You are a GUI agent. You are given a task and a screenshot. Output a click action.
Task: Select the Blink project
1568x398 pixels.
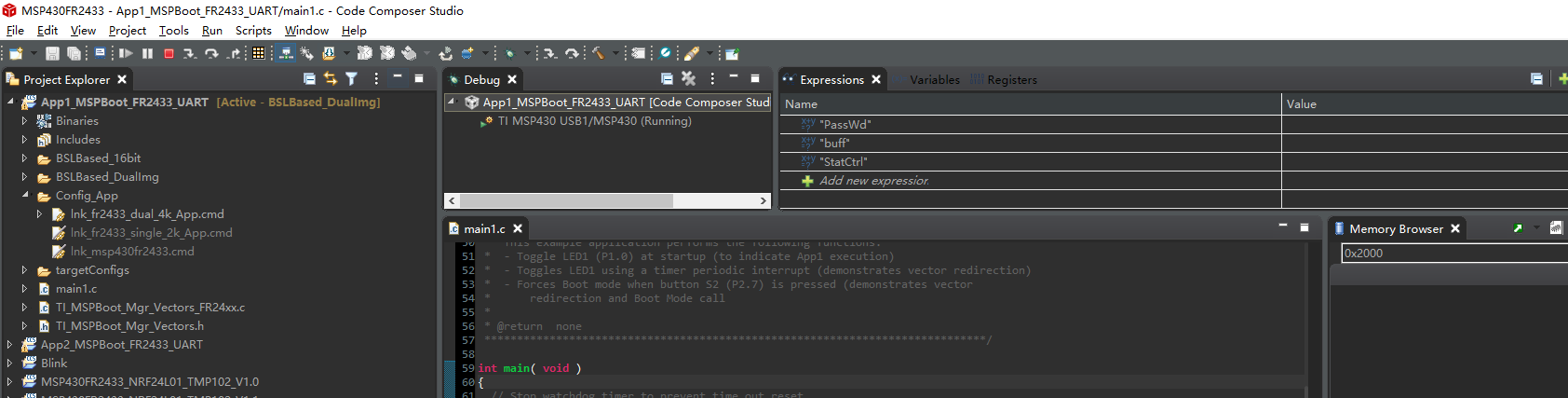tap(53, 364)
